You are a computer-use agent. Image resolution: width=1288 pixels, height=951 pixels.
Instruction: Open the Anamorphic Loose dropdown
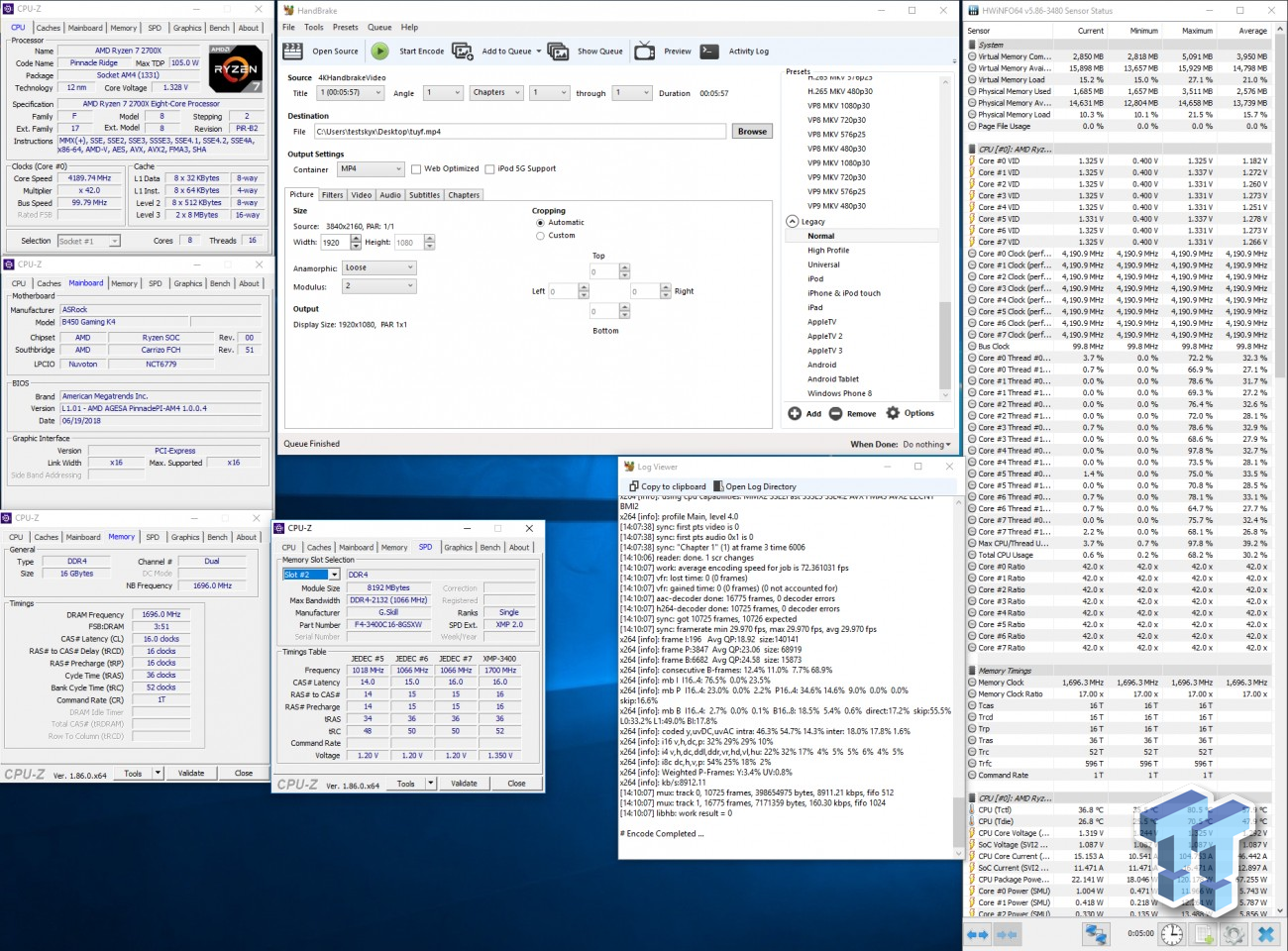[x=378, y=267]
